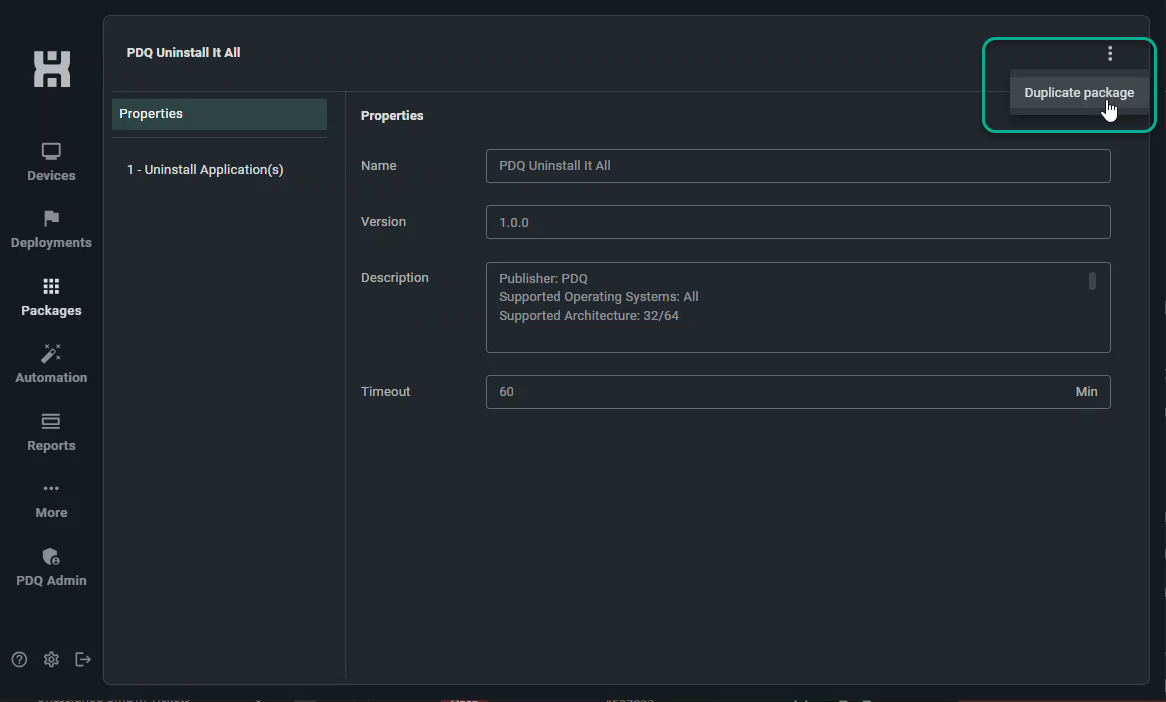Click the PDQ logo at the top
The width and height of the screenshot is (1166, 702).
[x=50, y=69]
